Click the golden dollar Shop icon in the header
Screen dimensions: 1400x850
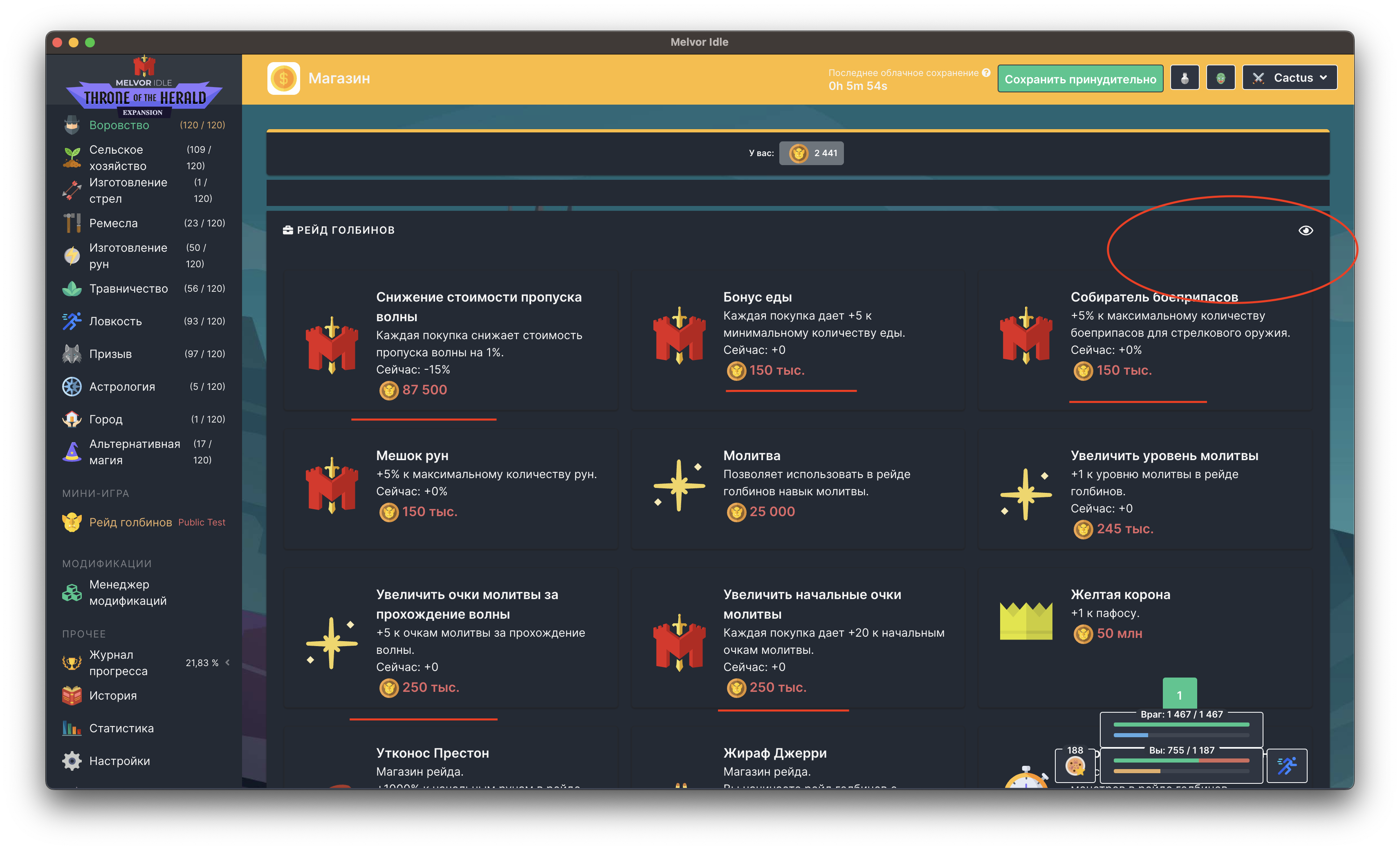click(x=284, y=78)
